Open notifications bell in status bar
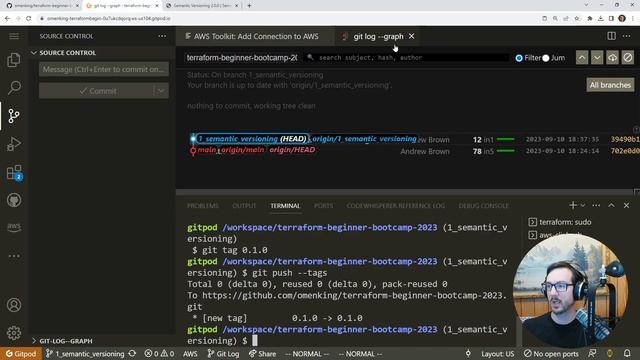The width and height of the screenshot is (640, 360). (627, 353)
